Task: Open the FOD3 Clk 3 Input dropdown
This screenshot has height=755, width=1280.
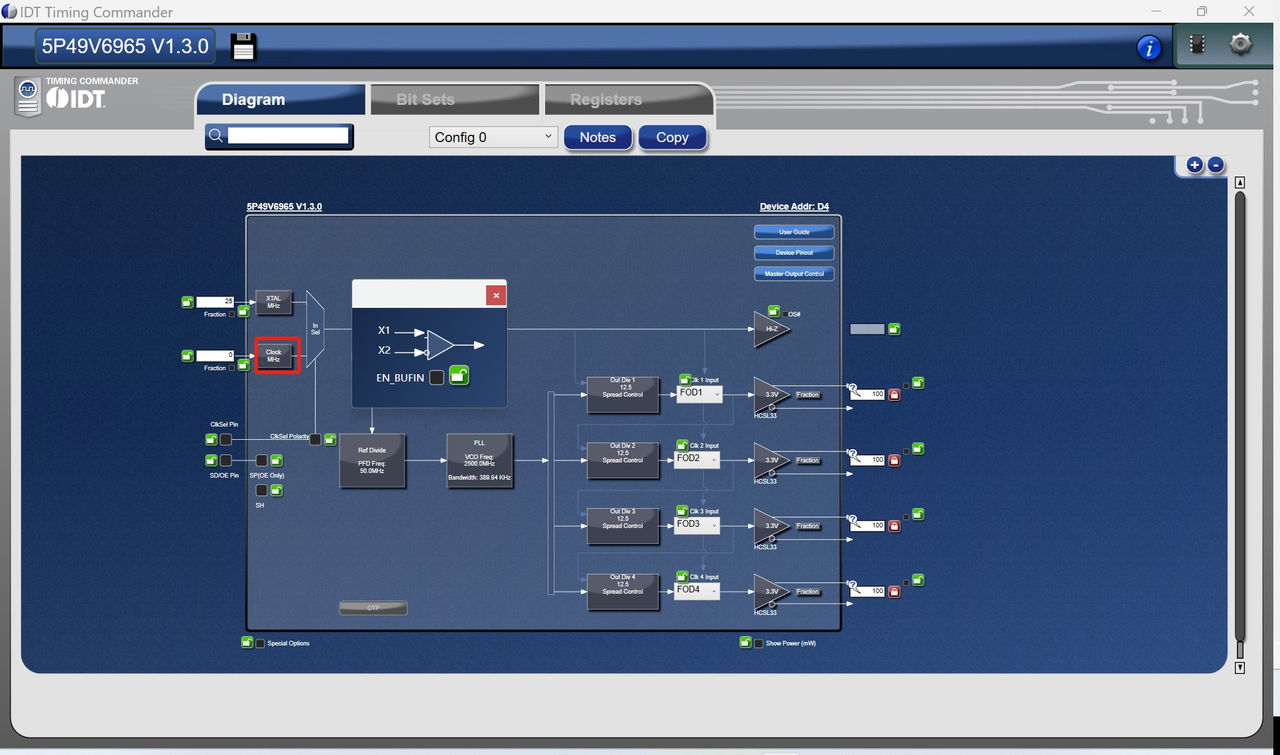Action: (x=697, y=525)
